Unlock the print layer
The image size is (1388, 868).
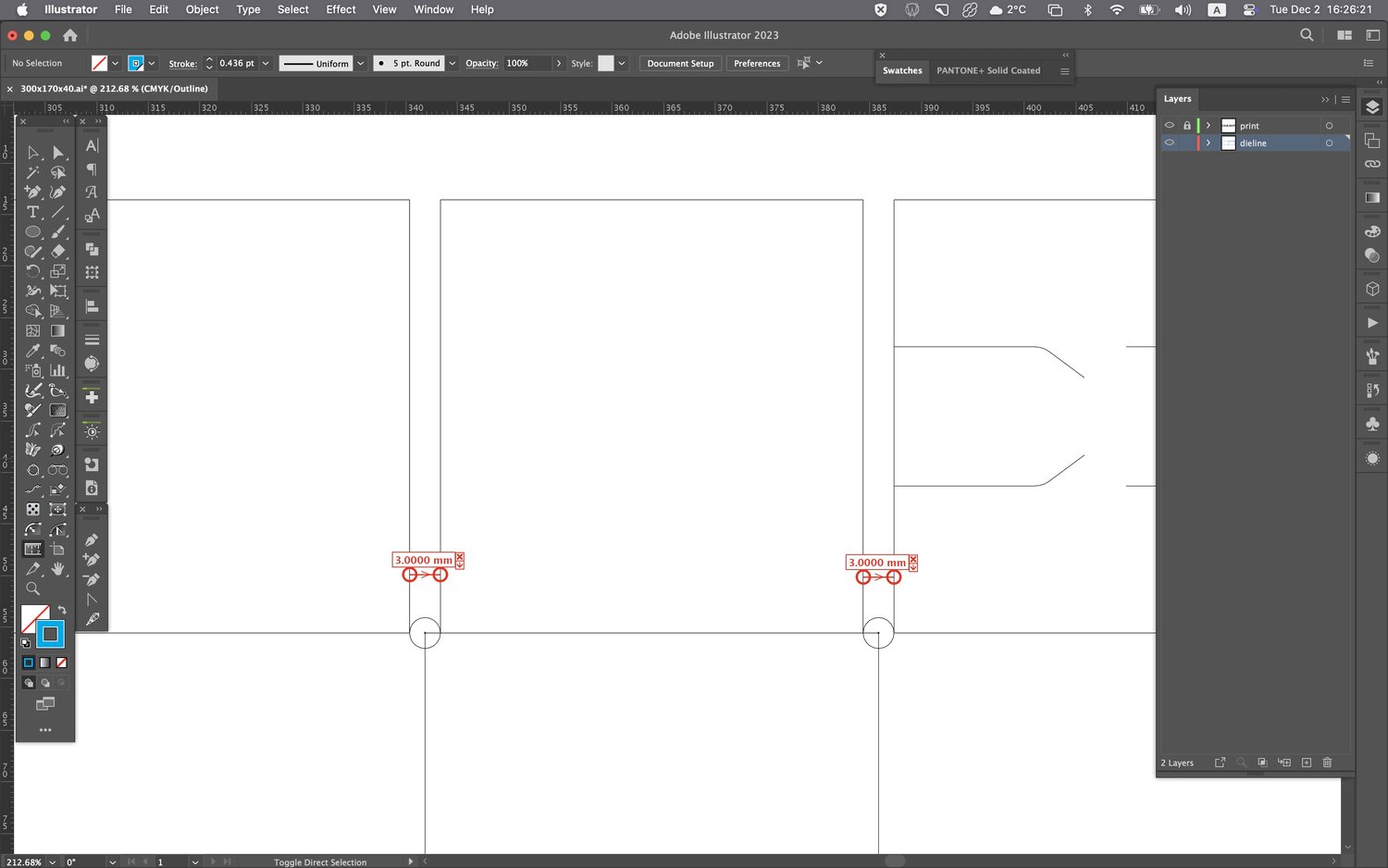pos(1186,125)
